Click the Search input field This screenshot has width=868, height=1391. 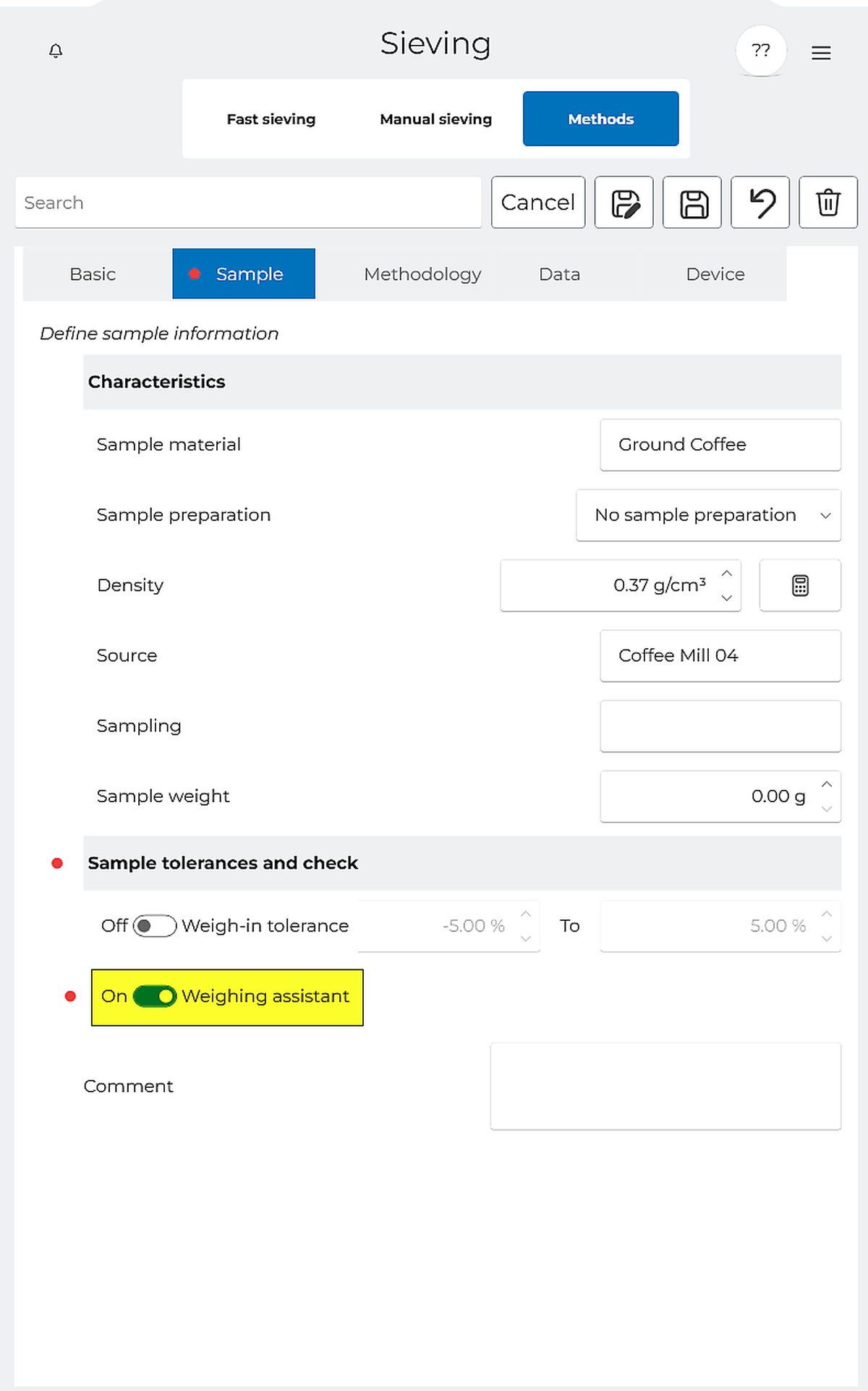tap(247, 203)
